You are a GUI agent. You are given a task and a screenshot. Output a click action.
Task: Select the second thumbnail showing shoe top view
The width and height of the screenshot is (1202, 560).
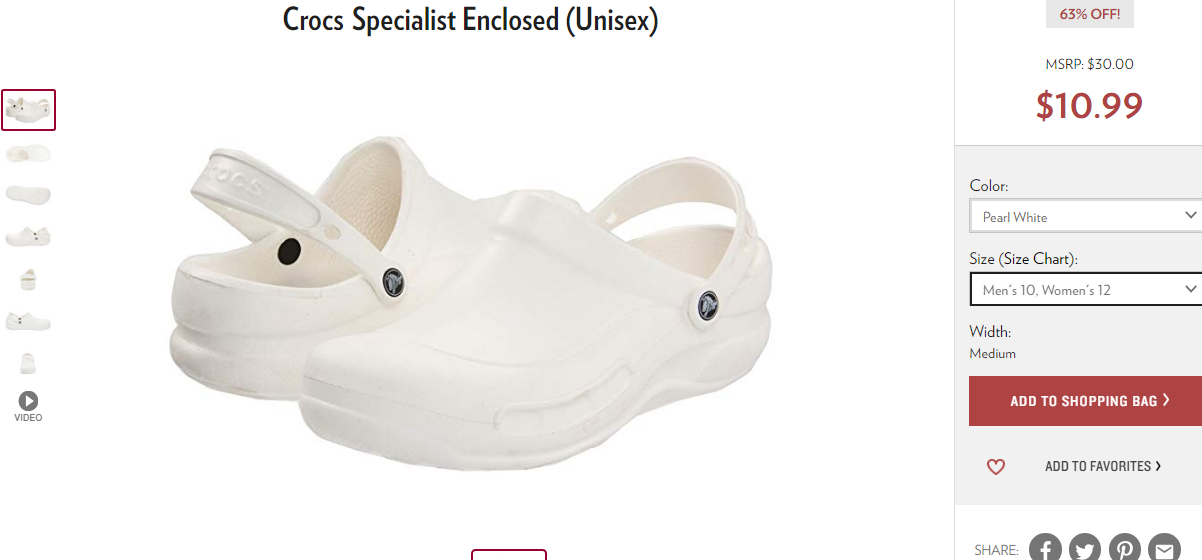click(28, 153)
